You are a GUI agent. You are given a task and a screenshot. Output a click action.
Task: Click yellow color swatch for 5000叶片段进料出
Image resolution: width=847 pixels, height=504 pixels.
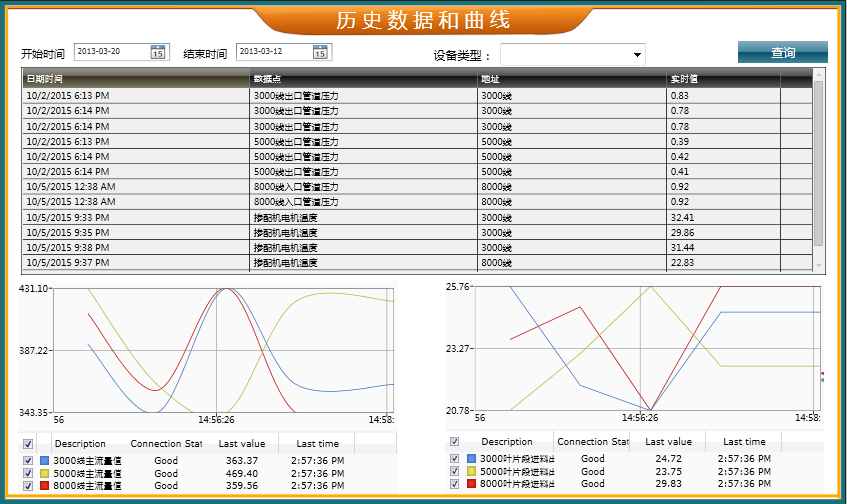[x=471, y=471]
